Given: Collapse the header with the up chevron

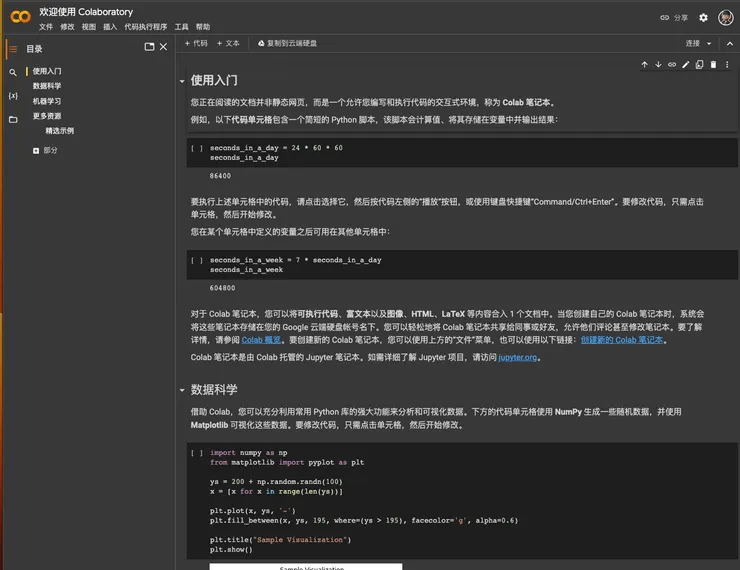Looking at the screenshot, I should pyautogui.click(x=730, y=43).
